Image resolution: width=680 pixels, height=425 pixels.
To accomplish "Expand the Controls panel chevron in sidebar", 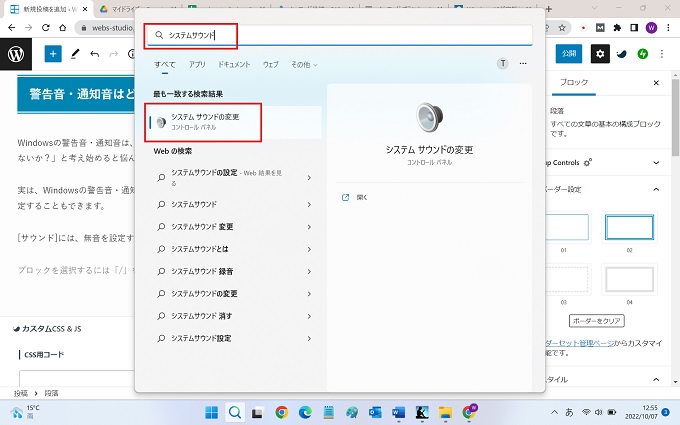I will pos(656,163).
